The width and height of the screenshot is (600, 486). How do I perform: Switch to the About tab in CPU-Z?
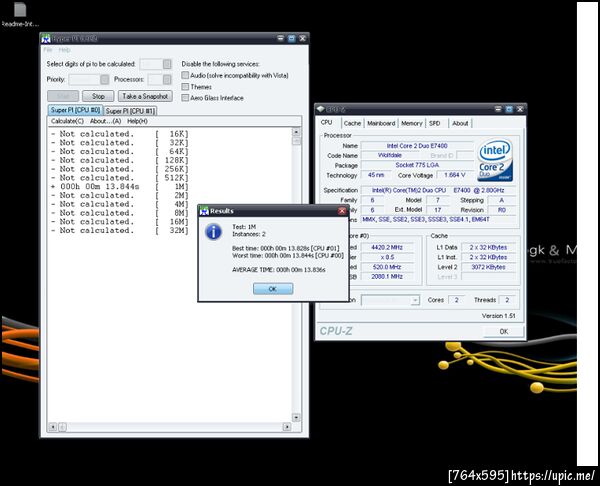460,123
